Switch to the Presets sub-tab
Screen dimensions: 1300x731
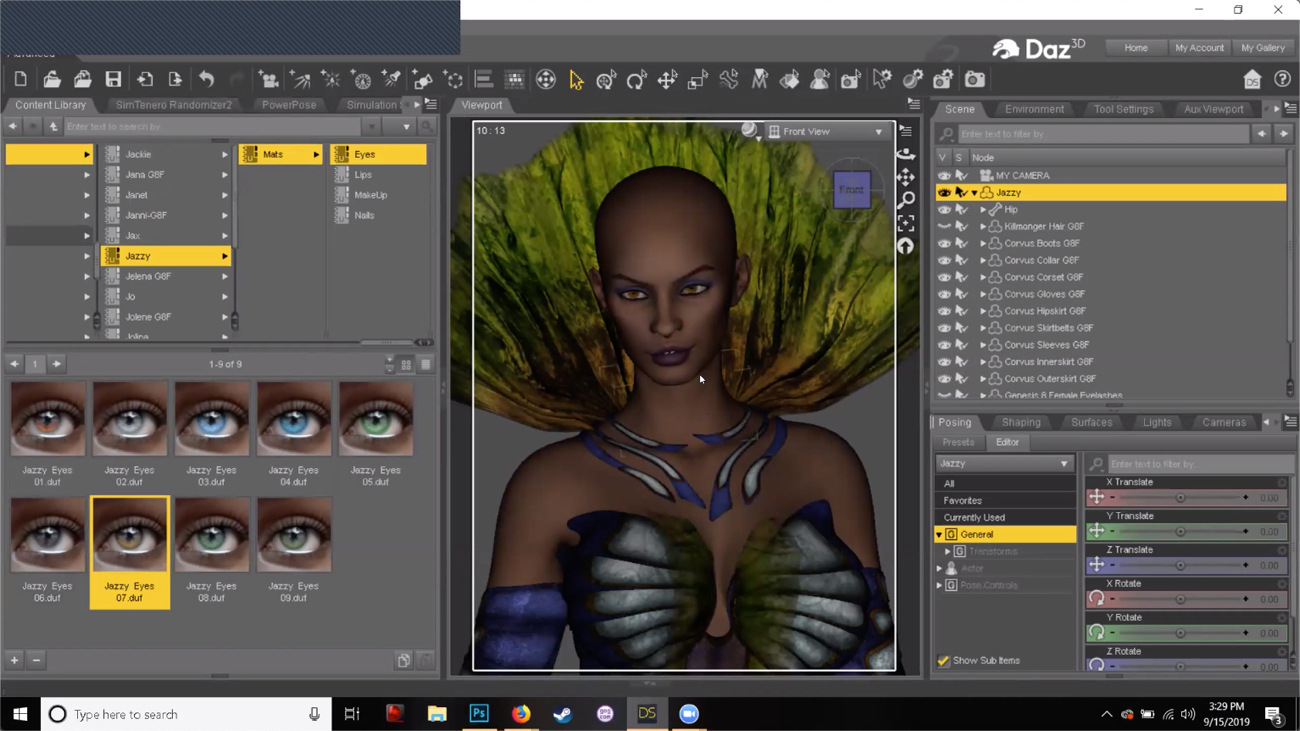point(958,442)
